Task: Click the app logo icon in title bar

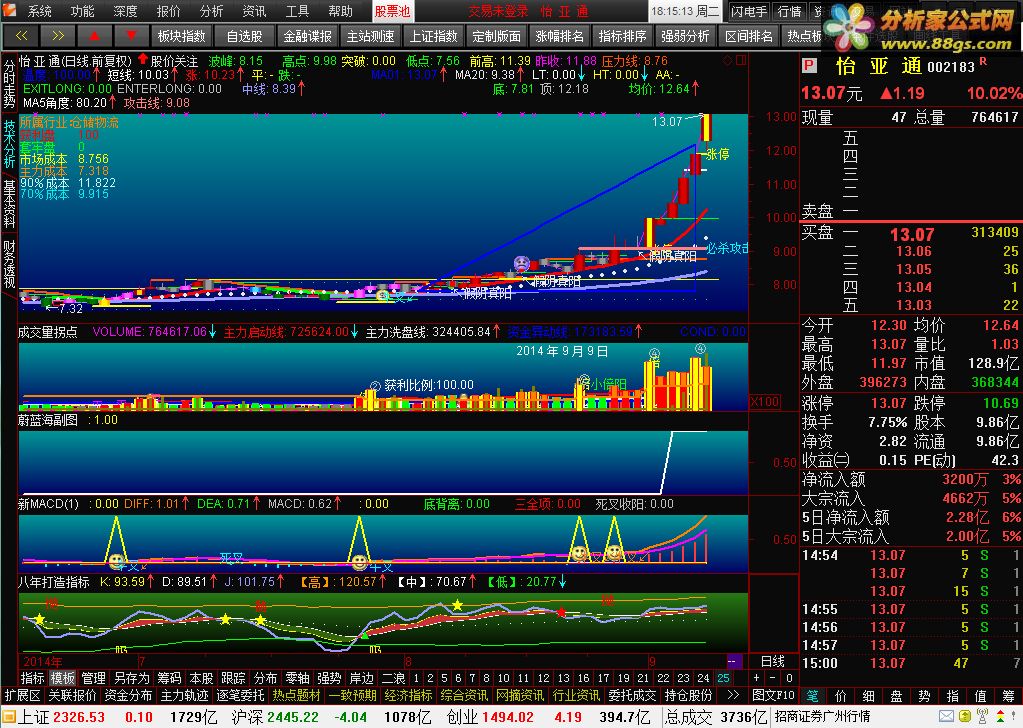Action: 9,10
